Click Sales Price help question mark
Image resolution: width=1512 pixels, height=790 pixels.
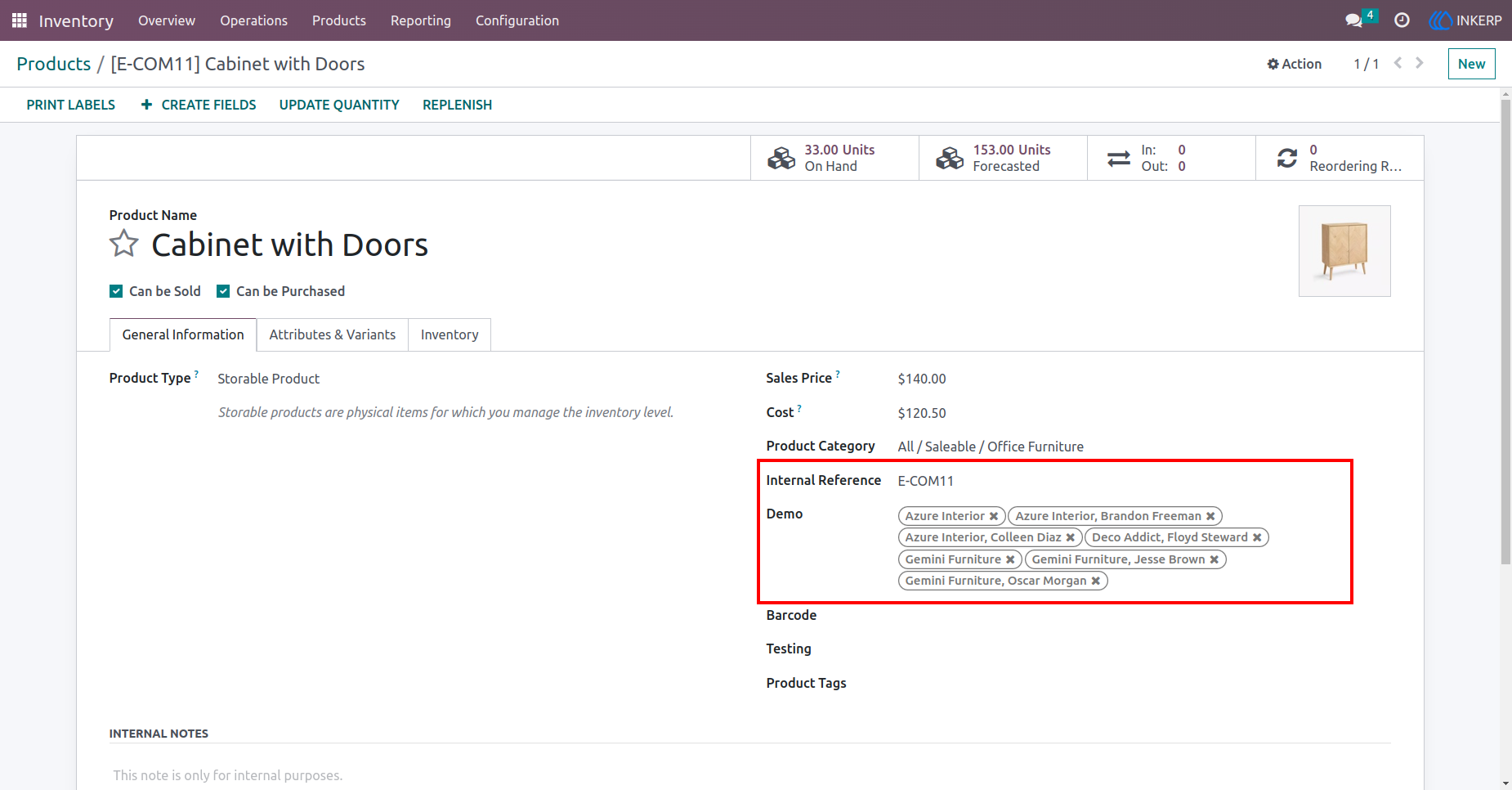click(x=838, y=374)
